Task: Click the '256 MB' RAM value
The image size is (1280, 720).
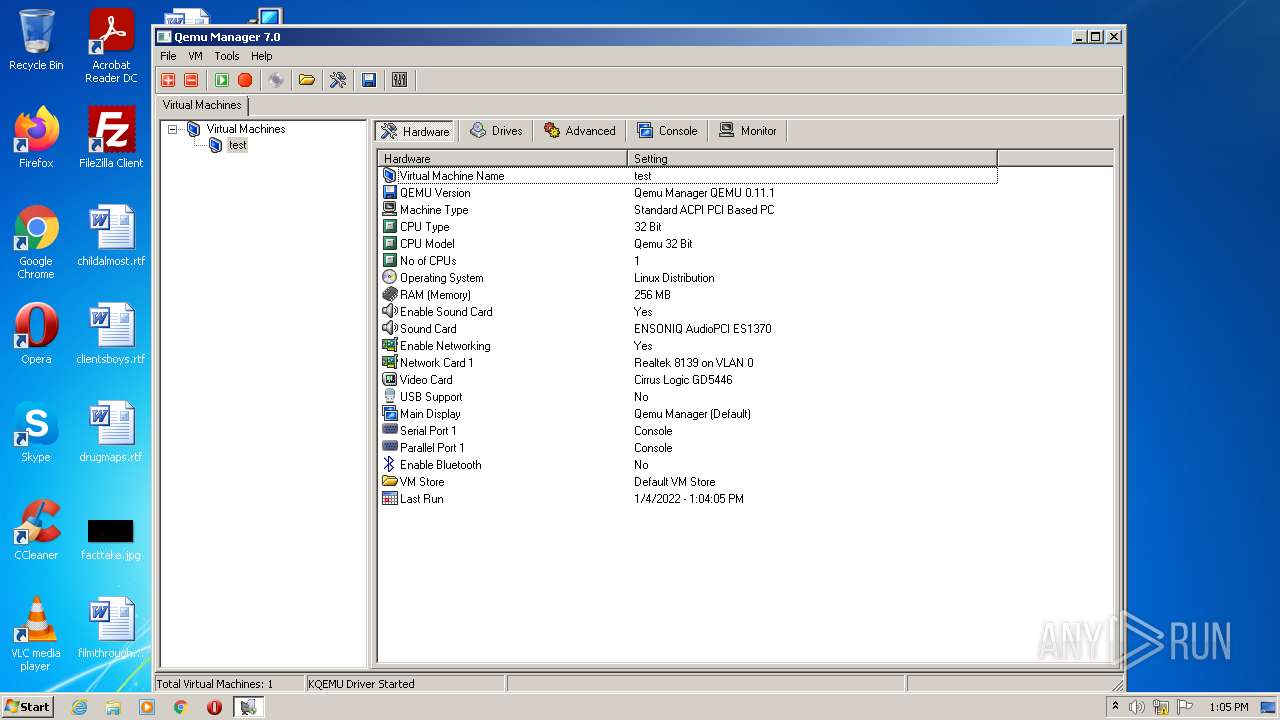Action: (652, 295)
